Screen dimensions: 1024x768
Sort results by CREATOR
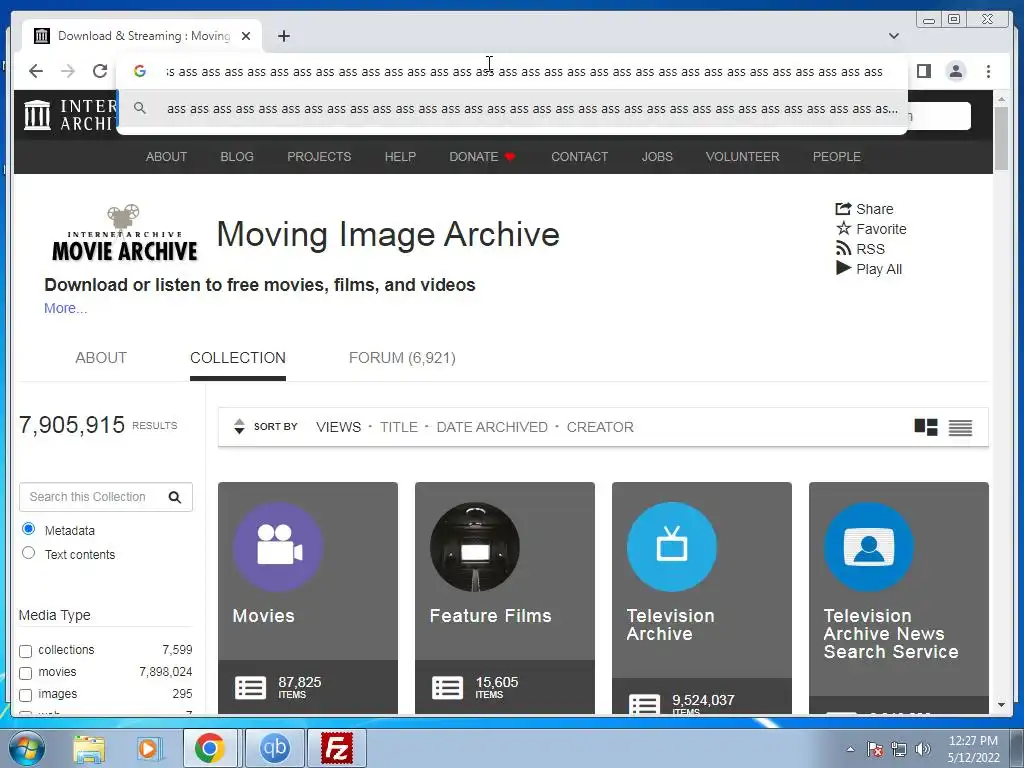click(x=600, y=427)
